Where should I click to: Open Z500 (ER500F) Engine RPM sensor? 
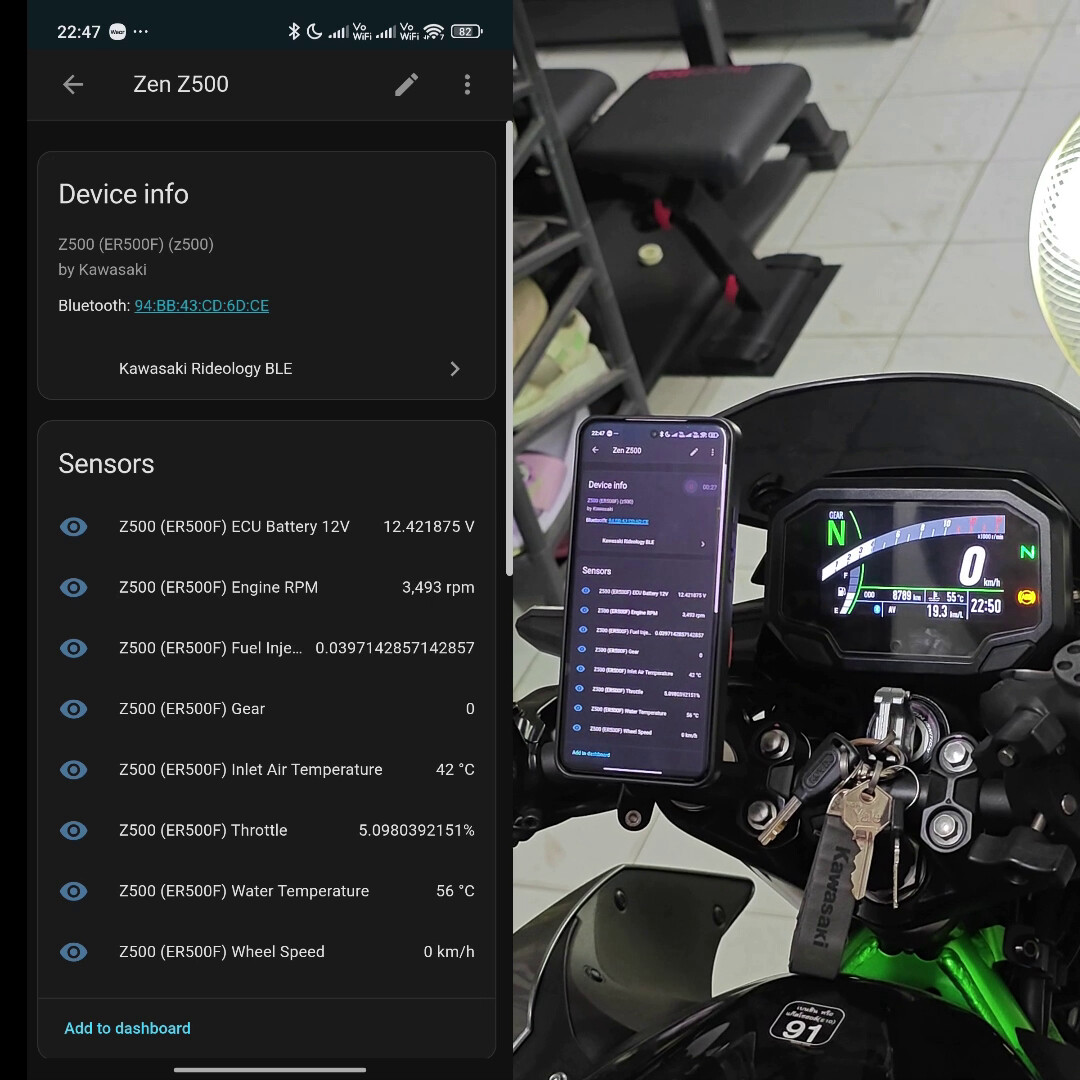267,588
